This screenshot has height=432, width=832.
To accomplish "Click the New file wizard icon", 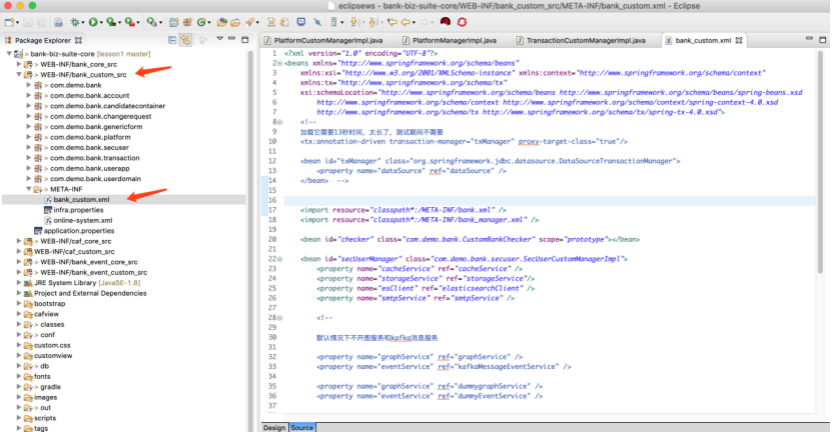I will pos(10,20).
